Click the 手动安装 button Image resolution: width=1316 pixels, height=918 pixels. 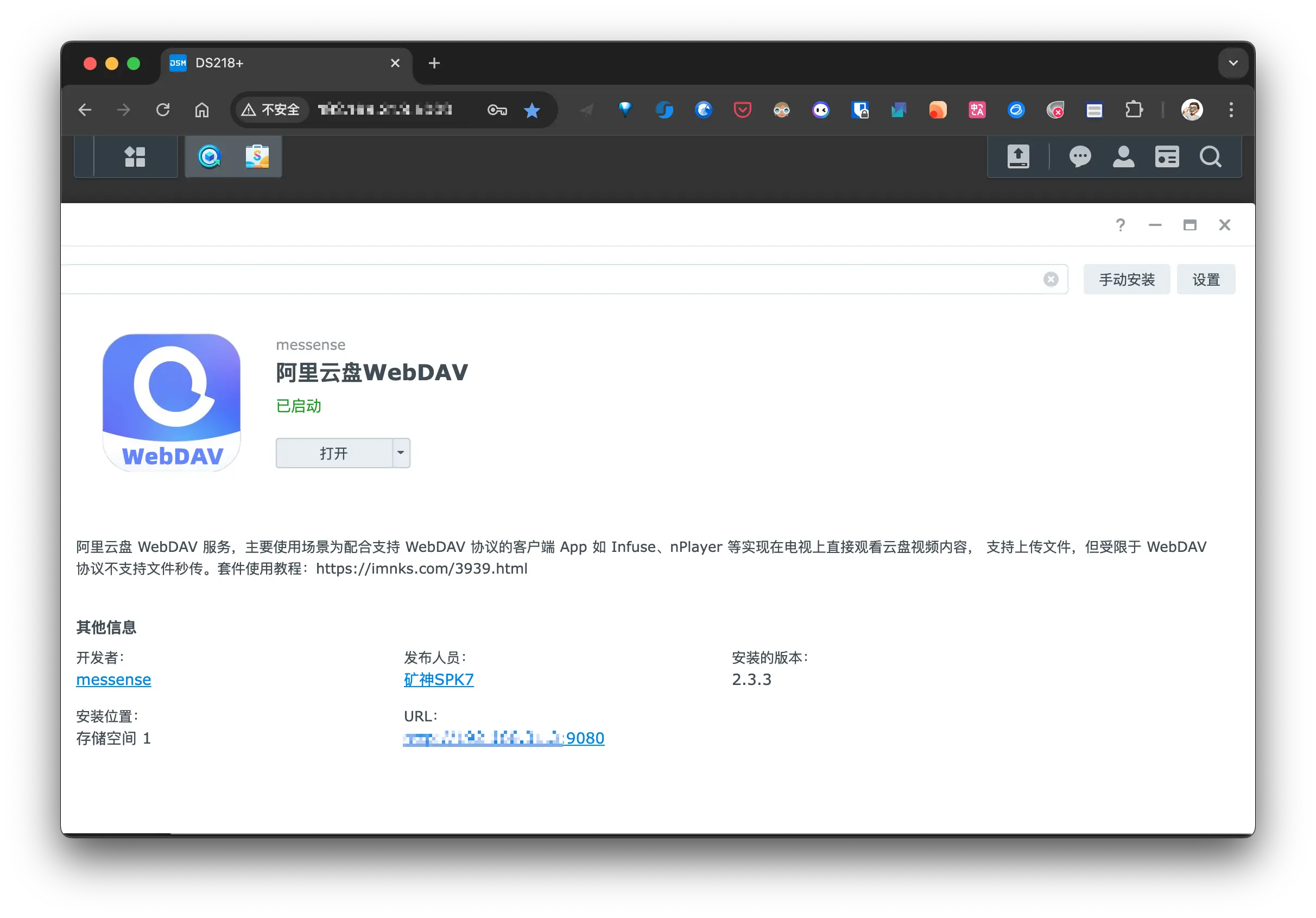(x=1127, y=279)
